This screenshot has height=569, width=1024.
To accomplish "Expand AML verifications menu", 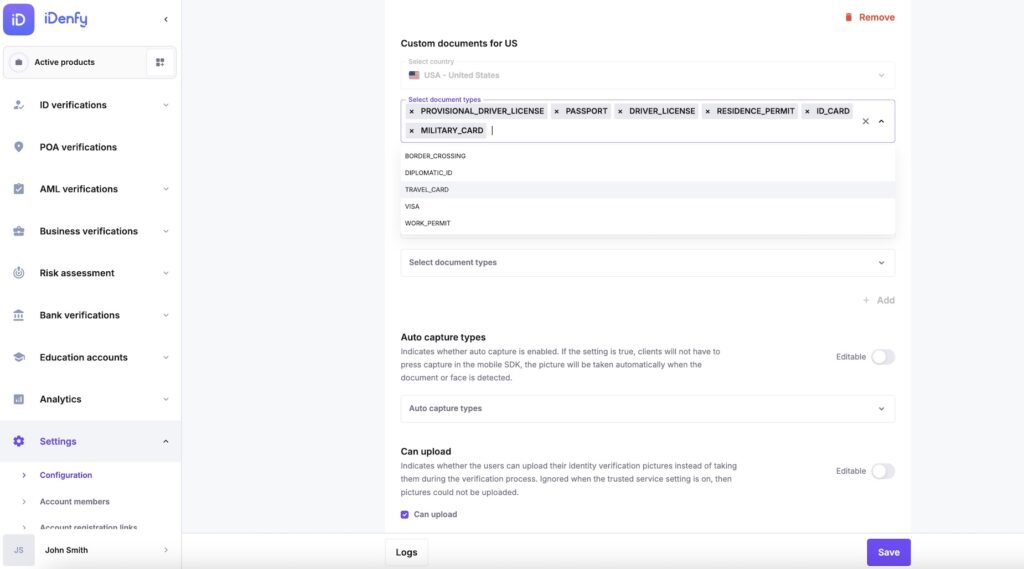I will tap(166, 189).
